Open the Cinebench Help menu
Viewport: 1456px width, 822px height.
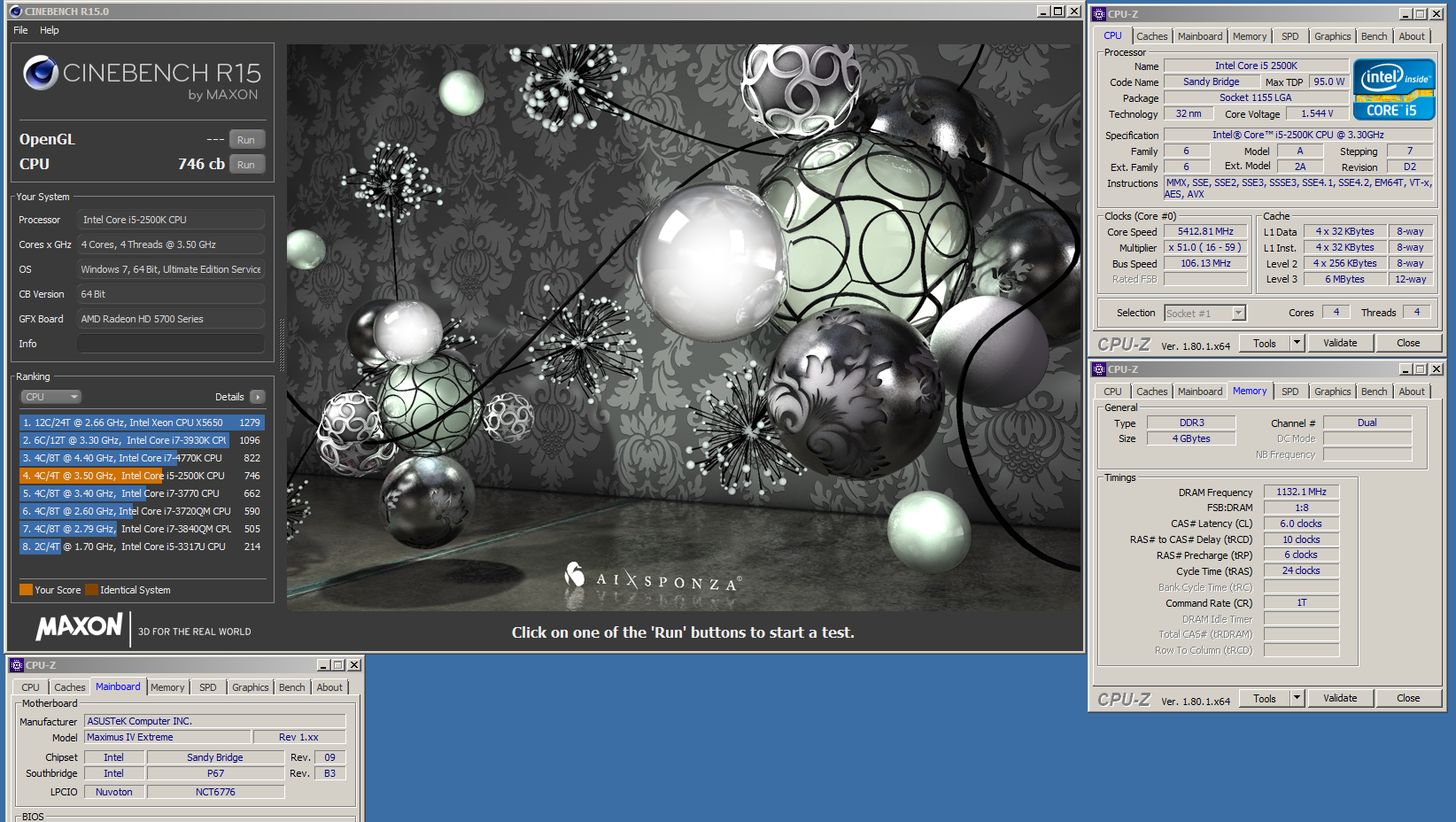tap(50, 30)
